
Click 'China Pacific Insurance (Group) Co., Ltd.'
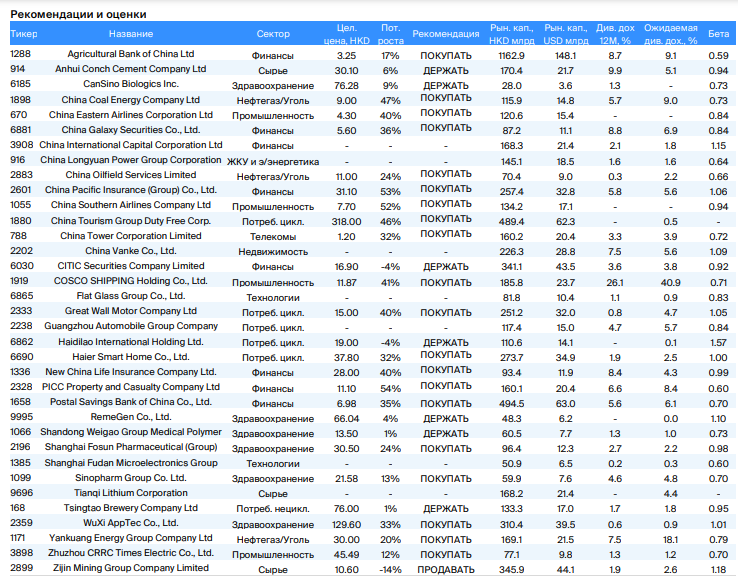pyautogui.click(x=131, y=191)
